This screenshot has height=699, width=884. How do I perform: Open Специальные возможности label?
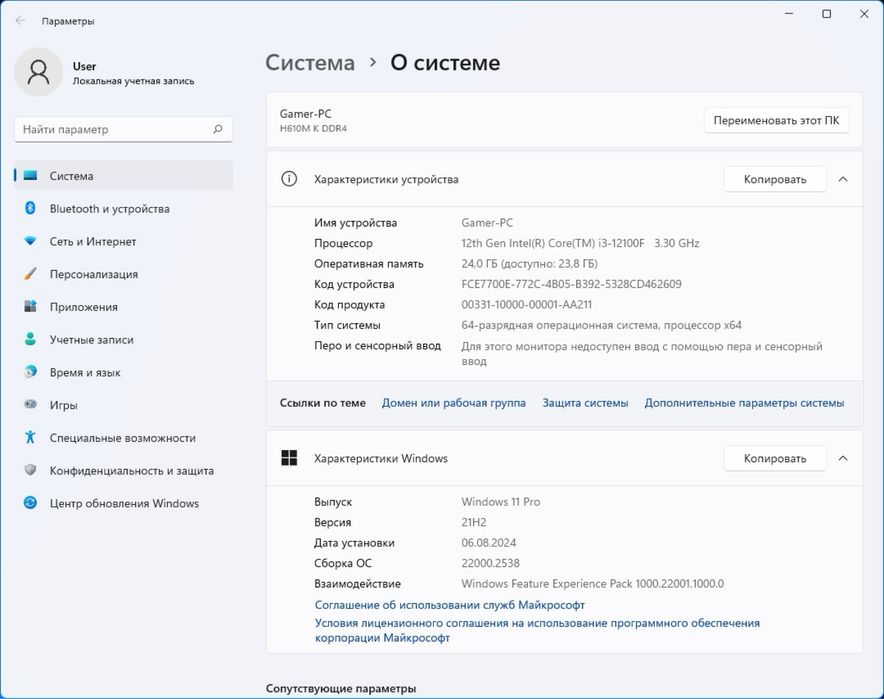[123, 437]
